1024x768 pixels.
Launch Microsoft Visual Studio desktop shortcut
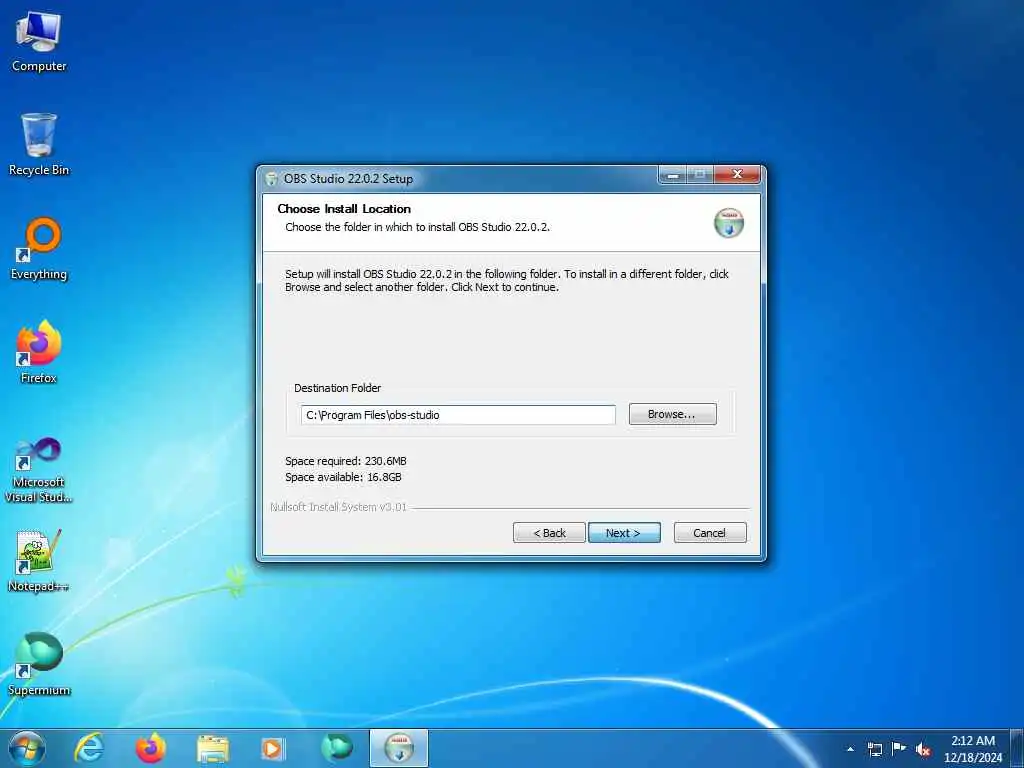(x=39, y=470)
